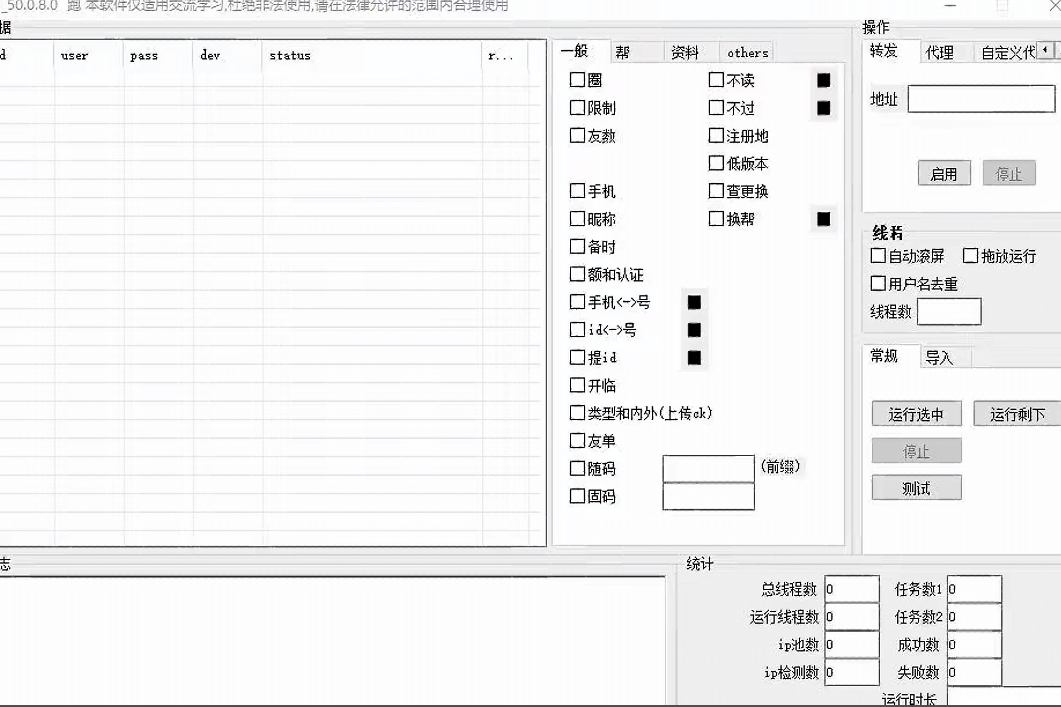Select the 运行线程数 value field
This screenshot has height=707, width=1061.
coord(851,617)
